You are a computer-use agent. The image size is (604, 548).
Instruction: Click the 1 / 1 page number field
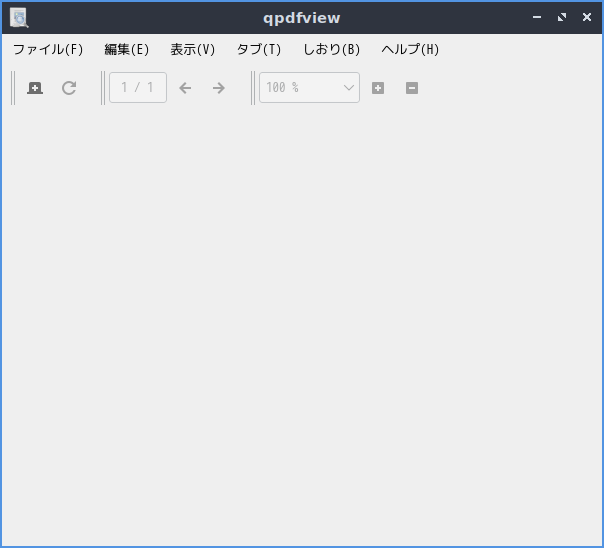click(x=138, y=87)
